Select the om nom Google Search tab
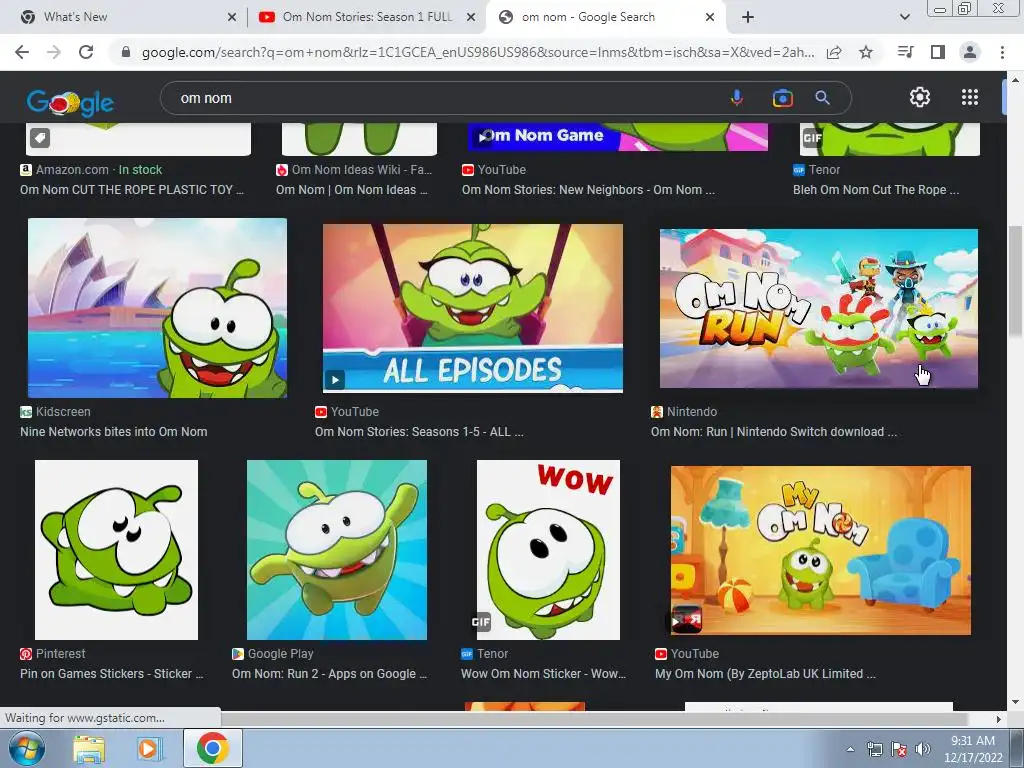 click(x=604, y=17)
